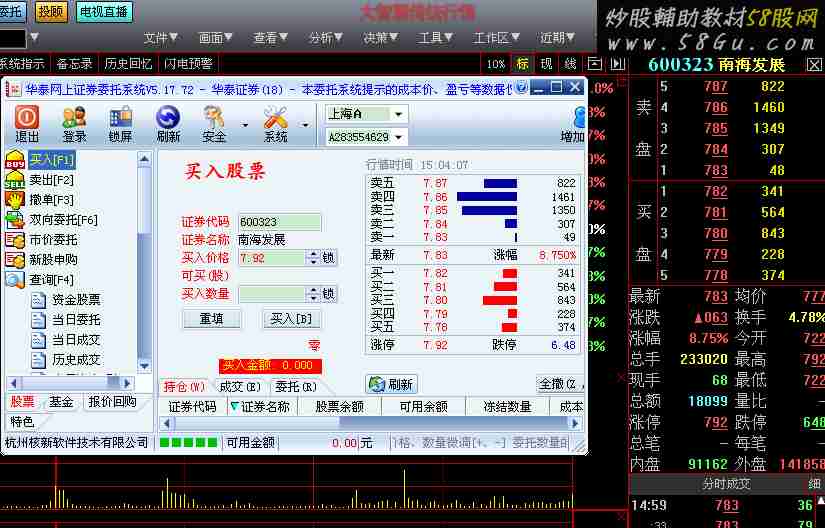Switch to the 持仓(W) tab

[x=184, y=387]
